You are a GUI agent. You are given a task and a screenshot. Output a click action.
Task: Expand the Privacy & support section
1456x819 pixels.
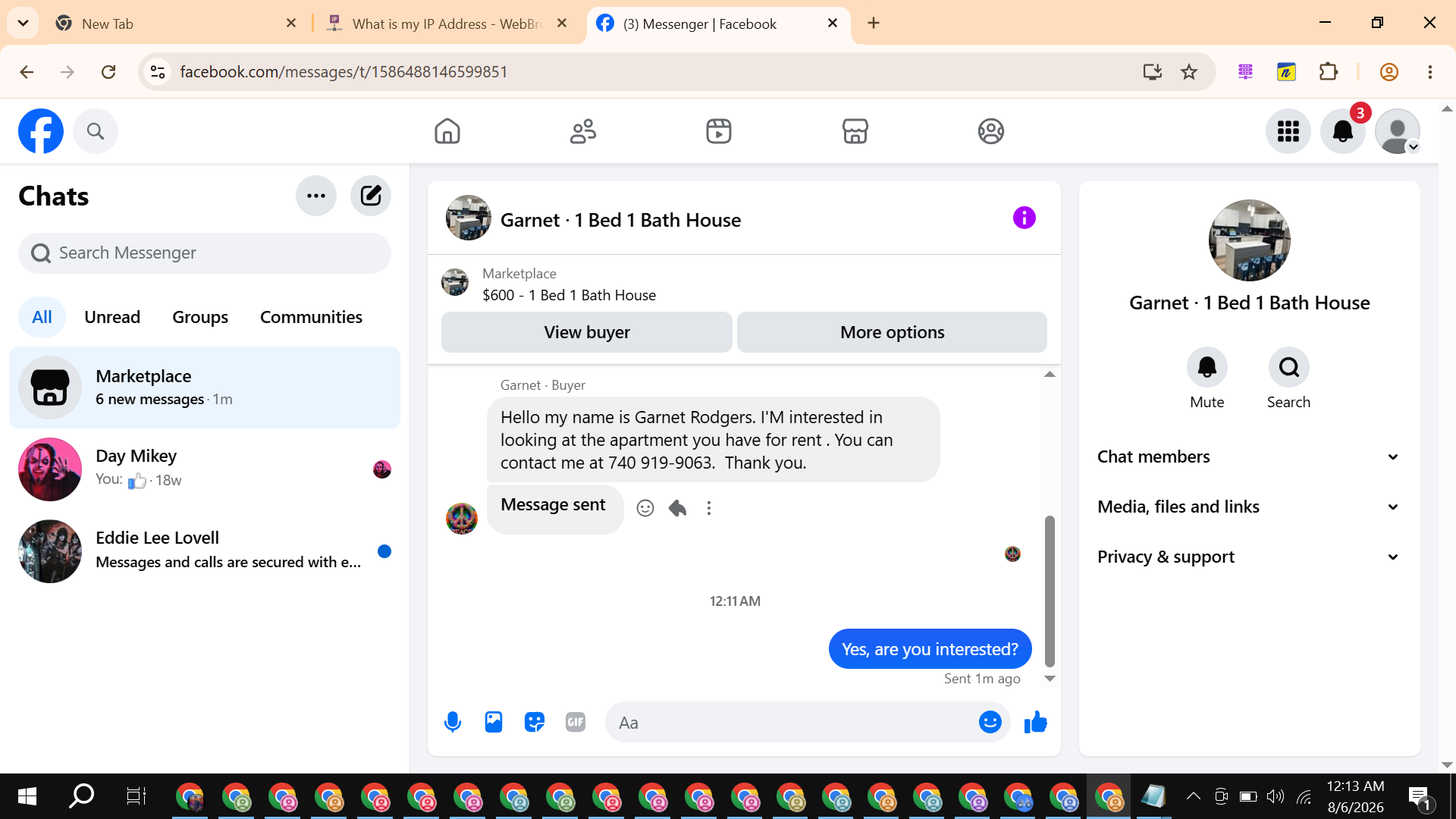(x=1250, y=557)
